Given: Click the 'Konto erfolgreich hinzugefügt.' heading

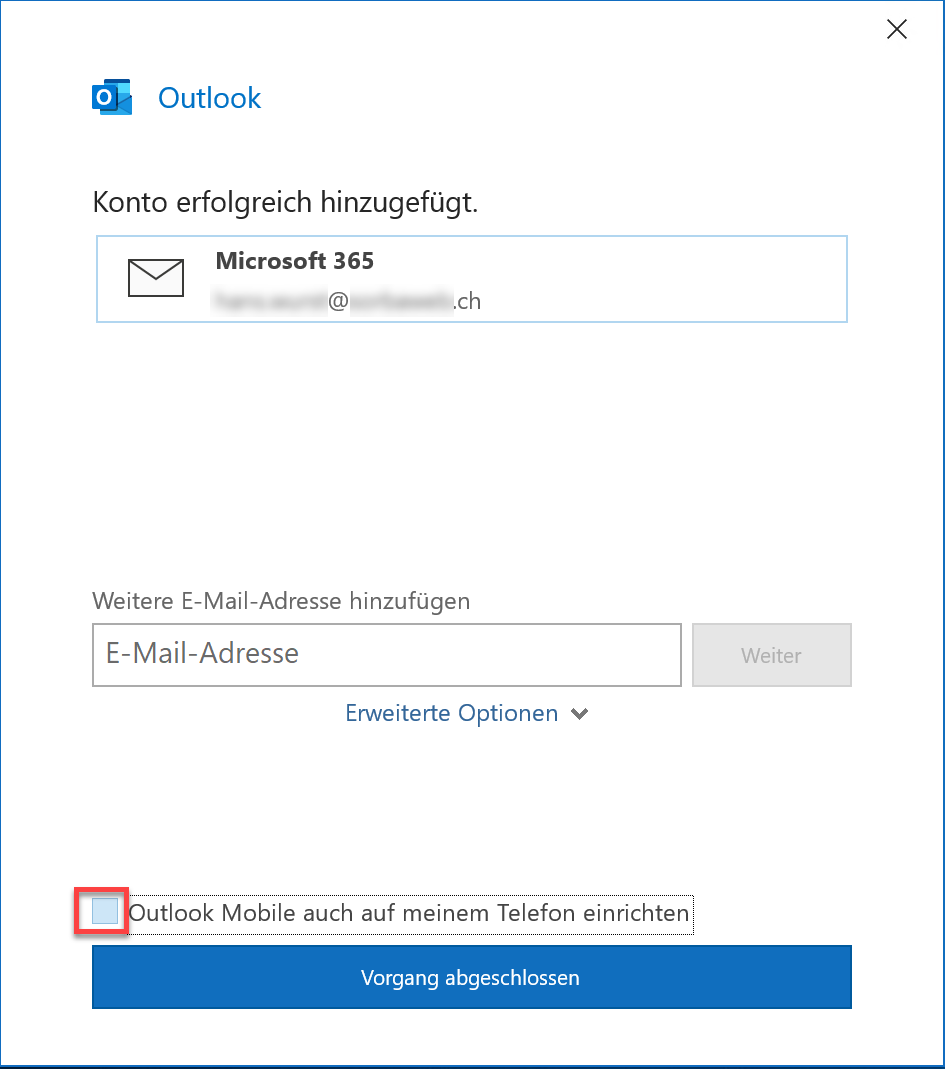Looking at the screenshot, I should (285, 202).
